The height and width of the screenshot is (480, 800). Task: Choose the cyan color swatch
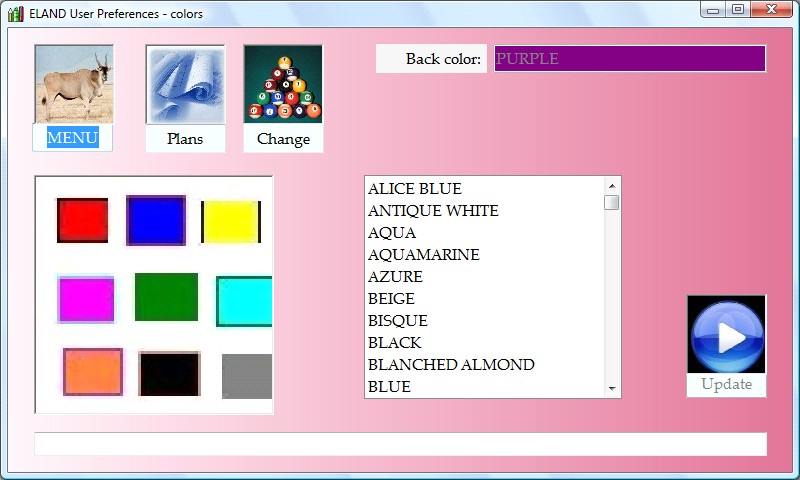[x=244, y=301]
